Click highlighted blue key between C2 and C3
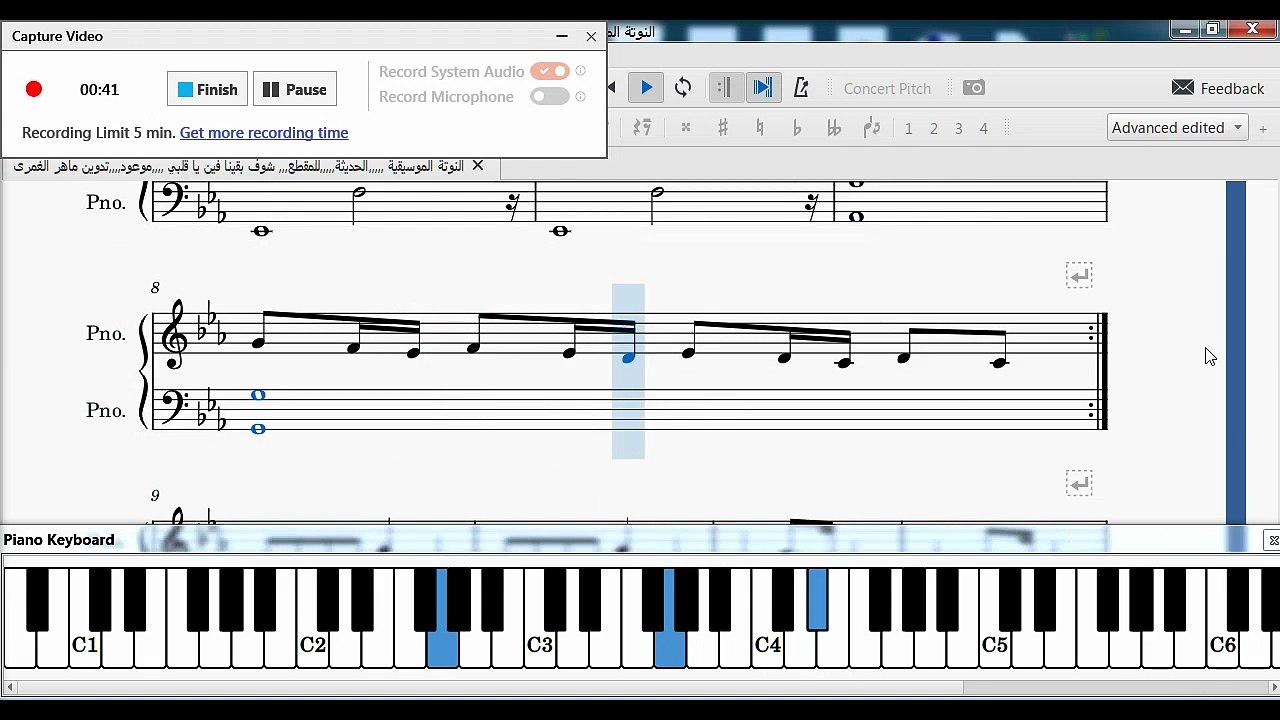 coord(442,648)
